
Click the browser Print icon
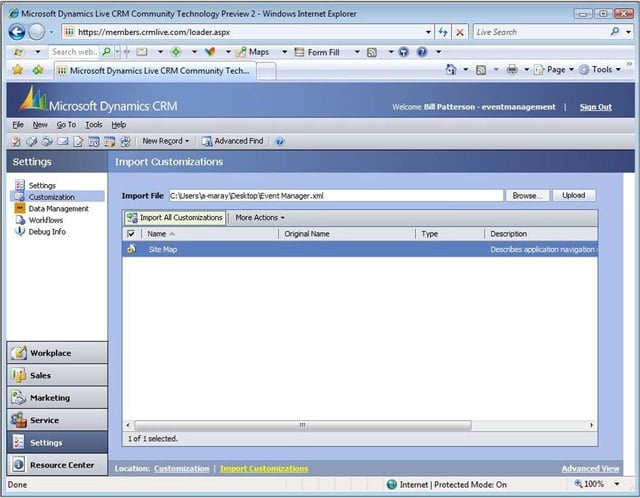pyautogui.click(x=512, y=70)
